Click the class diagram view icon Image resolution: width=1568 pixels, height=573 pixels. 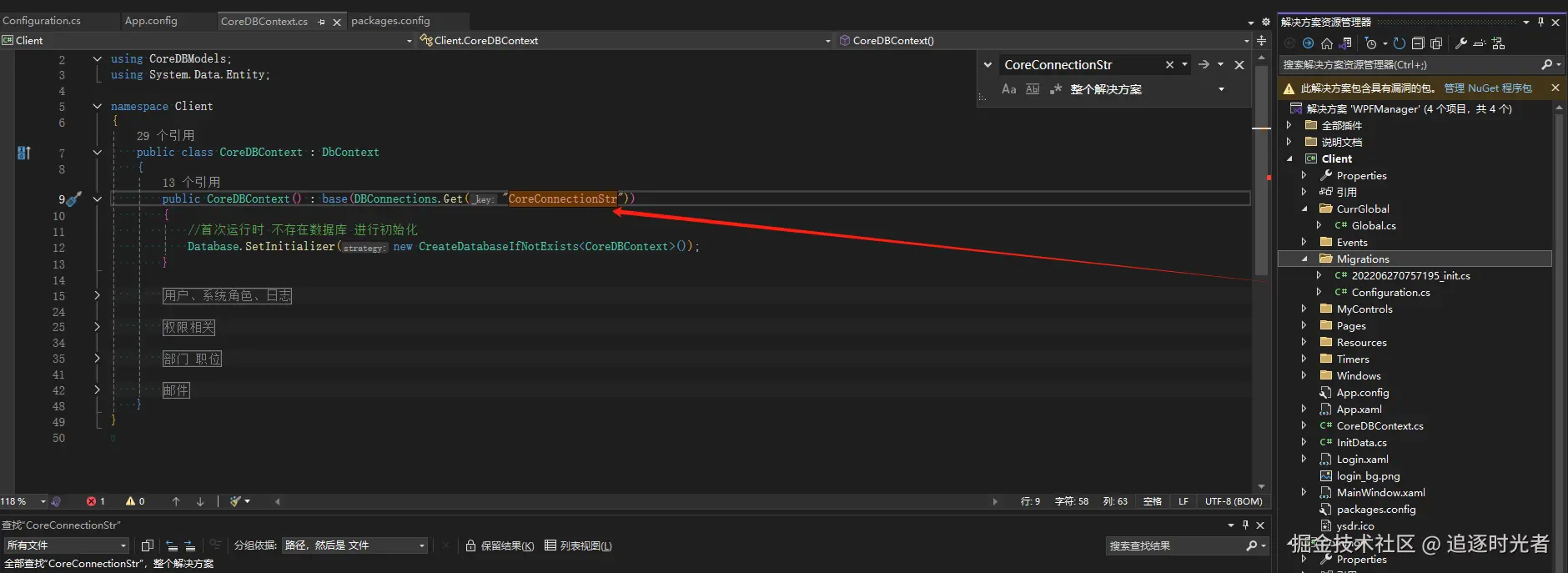coord(1499,43)
